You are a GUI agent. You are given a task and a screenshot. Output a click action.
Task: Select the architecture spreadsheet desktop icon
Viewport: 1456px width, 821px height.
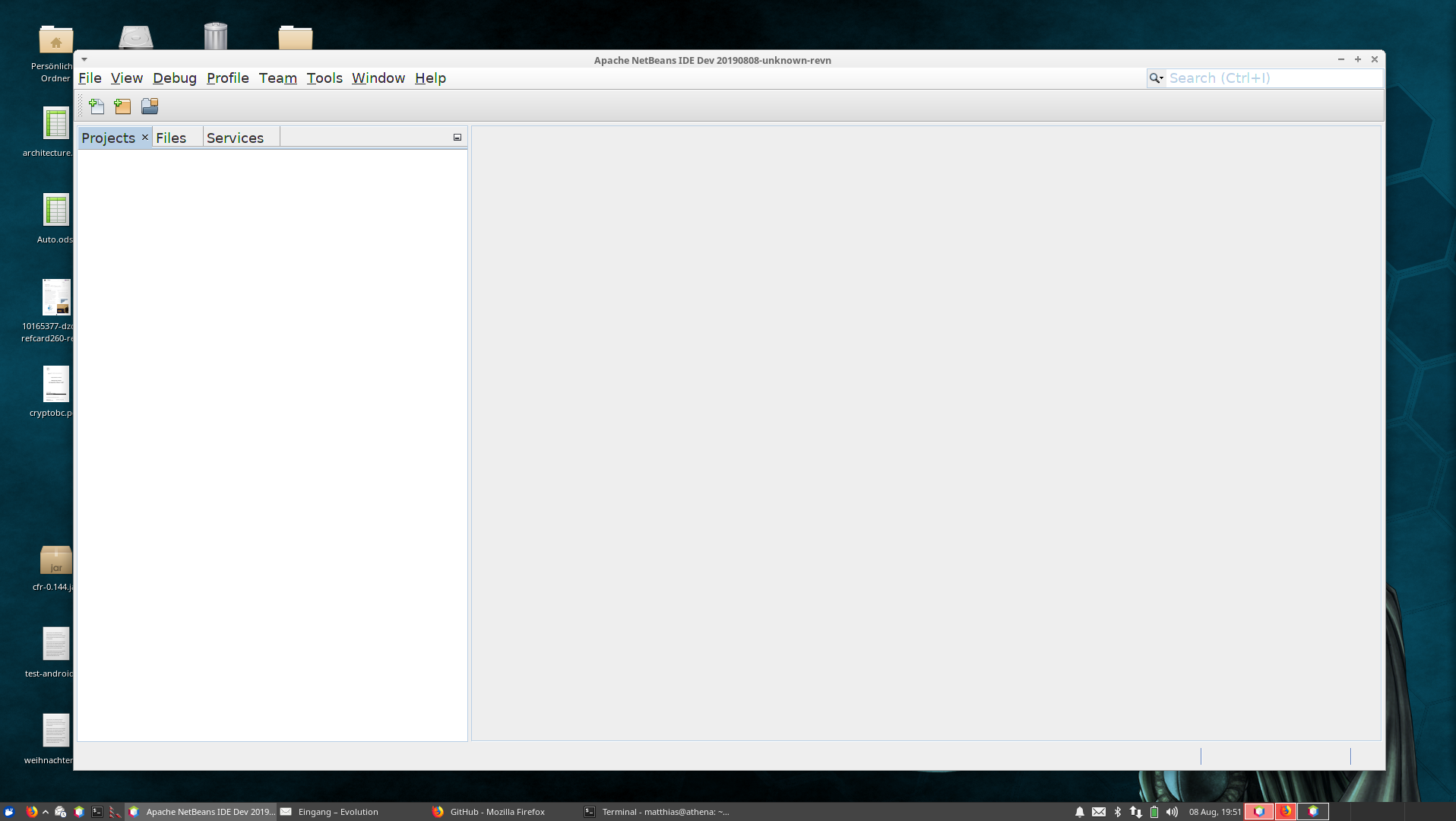point(55,123)
